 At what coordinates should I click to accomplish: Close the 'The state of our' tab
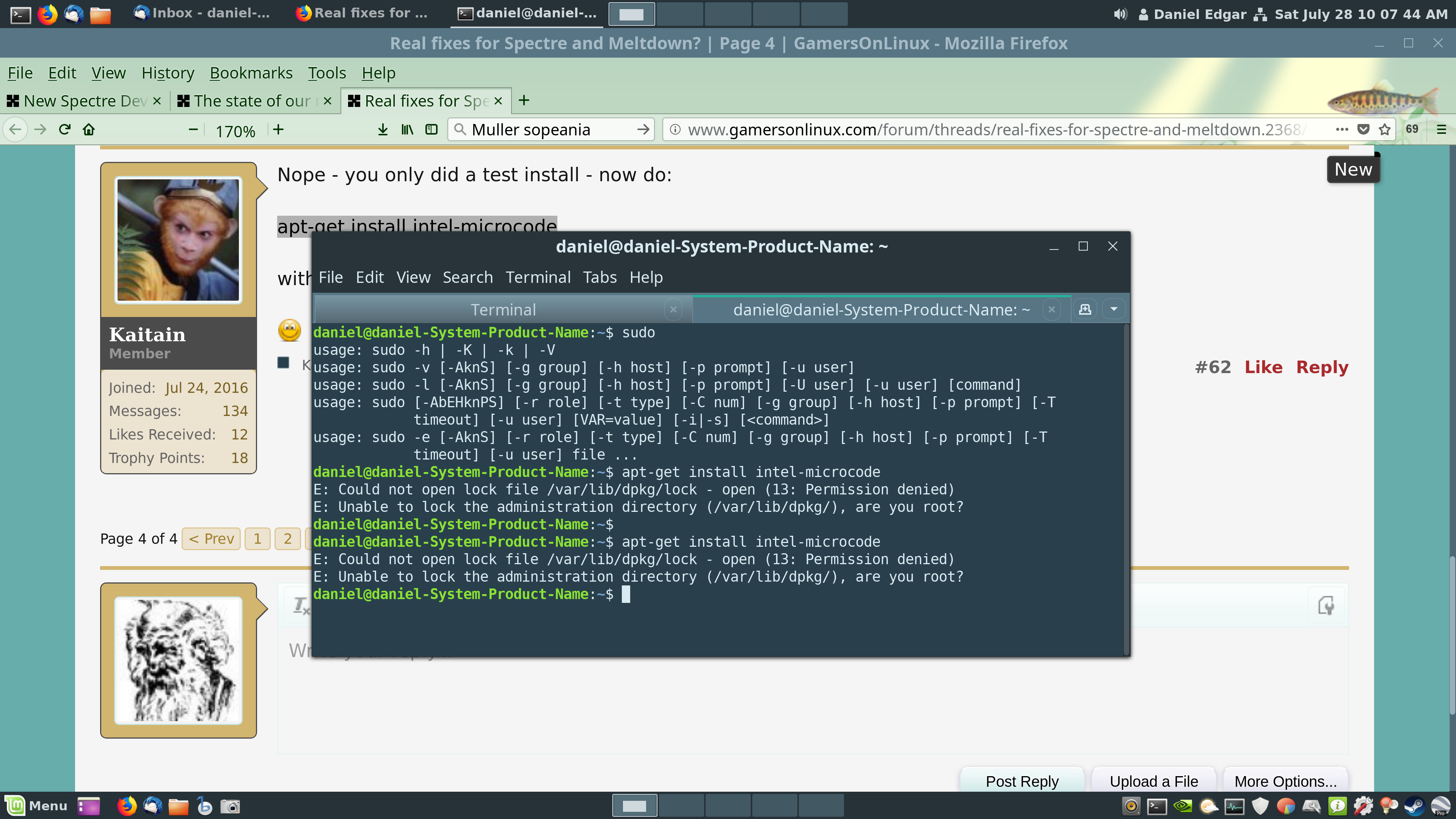[x=327, y=100]
